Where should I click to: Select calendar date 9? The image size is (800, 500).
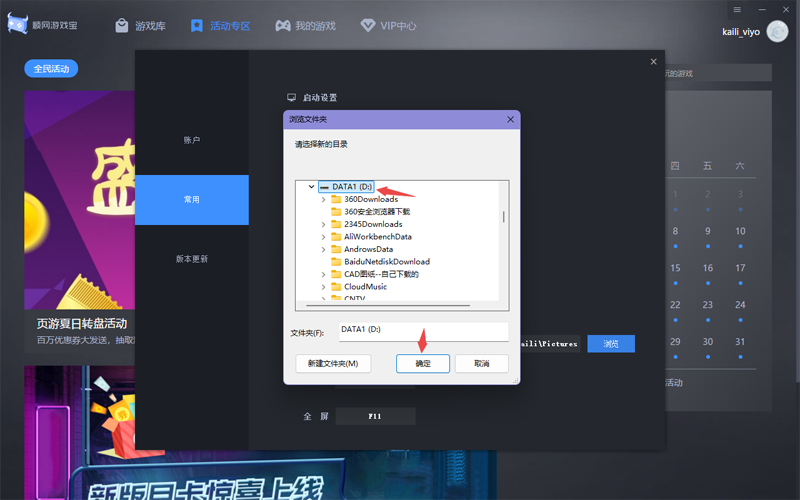click(x=708, y=231)
